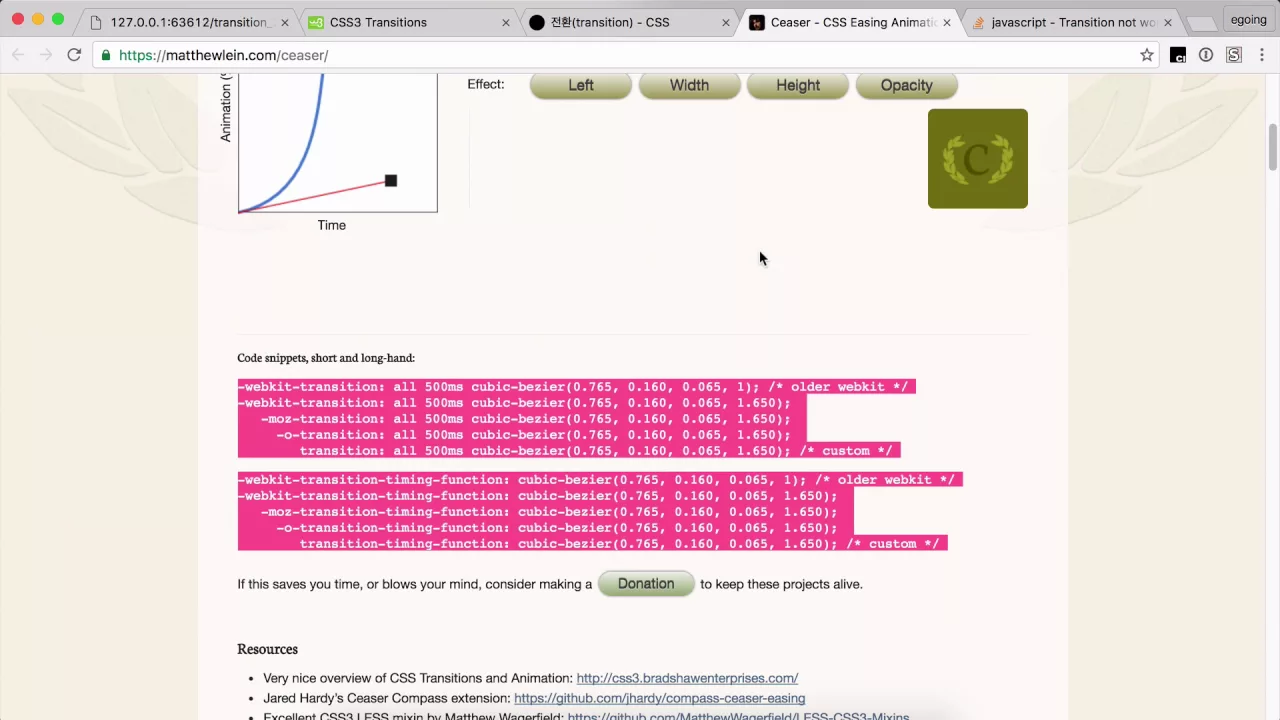Click the 'Effect:' label
The width and height of the screenshot is (1280, 720).
pyautogui.click(x=486, y=84)
